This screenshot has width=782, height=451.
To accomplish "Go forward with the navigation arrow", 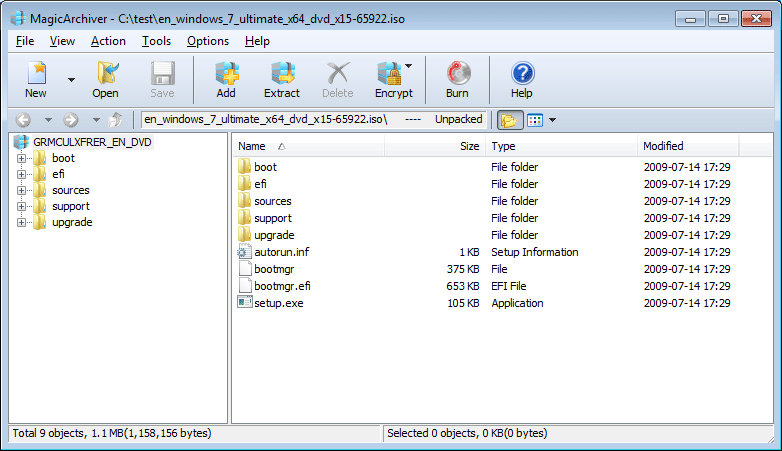I will click(x=71, y=120).
